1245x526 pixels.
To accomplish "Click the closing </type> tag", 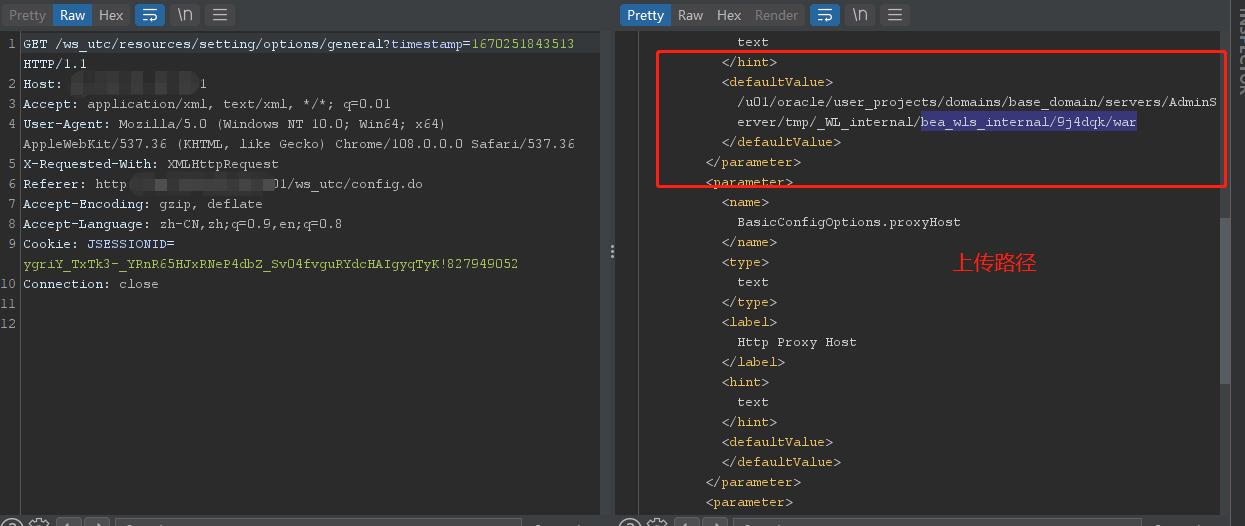I will pos(749,302).
